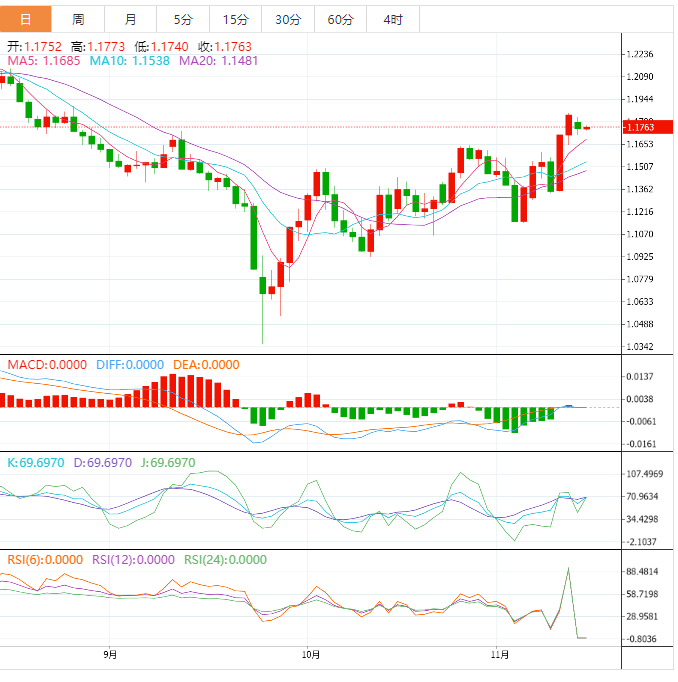Screen dimensions: 678x682
Task: Switch to the 月 monthly tab
Action: tap(130, 20)
